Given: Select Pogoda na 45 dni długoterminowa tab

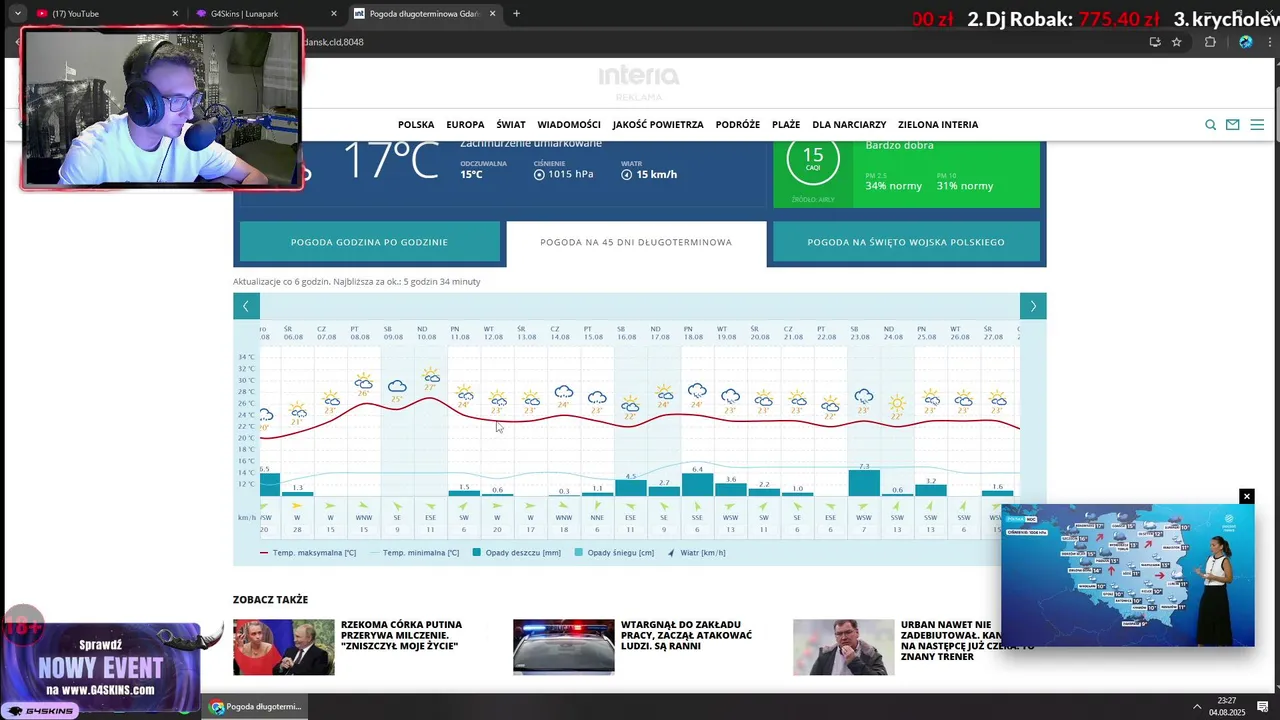Looking at the screenshot, I should click(636, 242).
